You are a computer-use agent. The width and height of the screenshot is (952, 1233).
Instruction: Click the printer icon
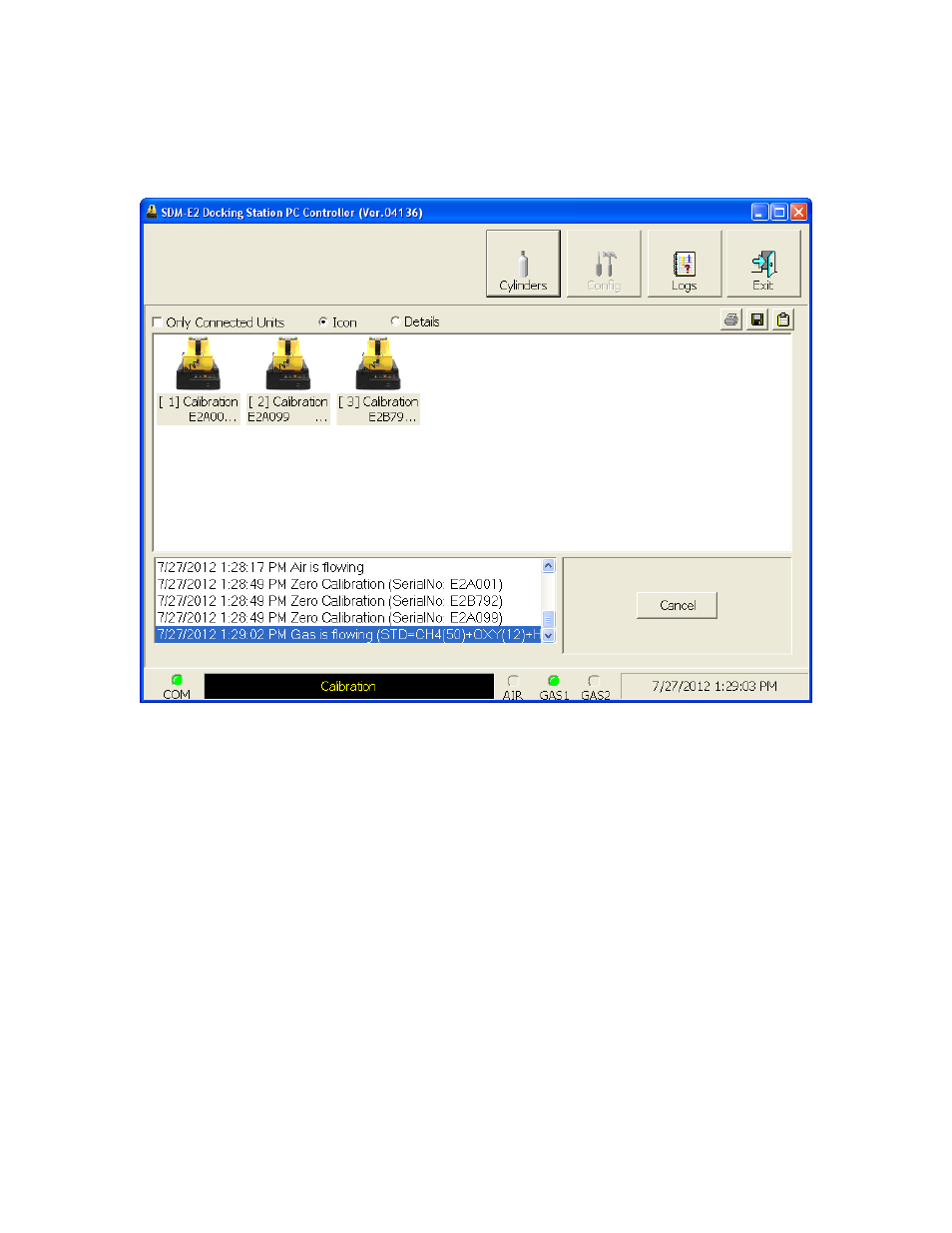tap(731, 319)
